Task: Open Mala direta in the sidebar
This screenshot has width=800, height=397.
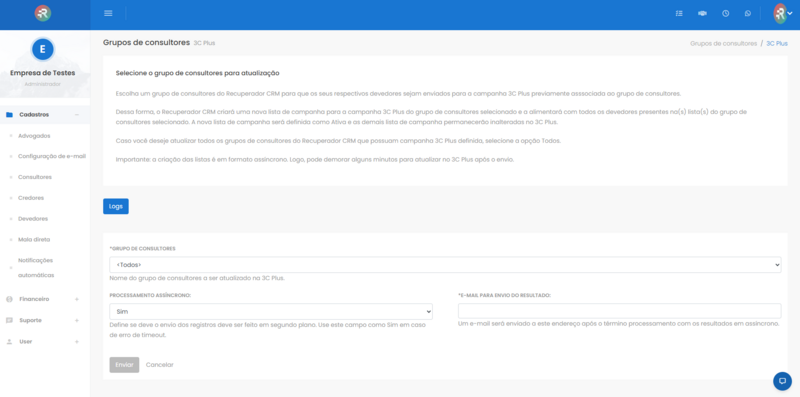Action: [x=34, y=239]
